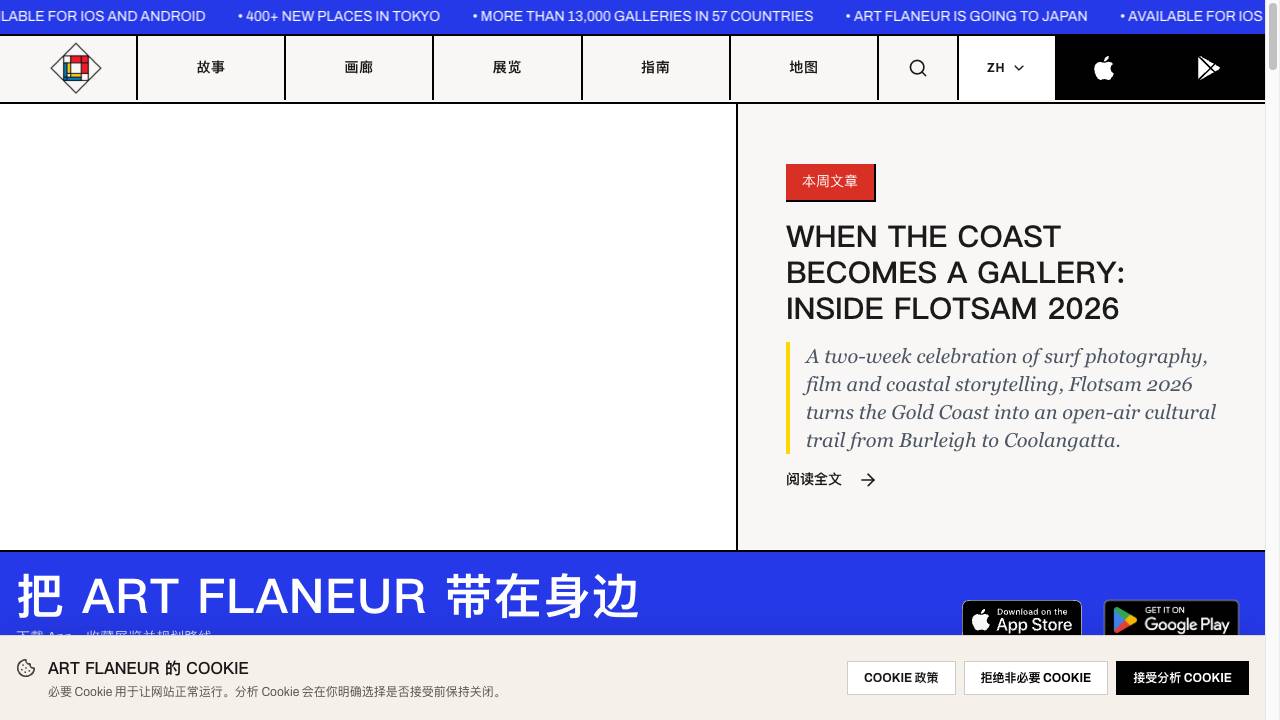The width and height of the screenshot is (1280, 720).
Task: Click the Art Flaneur diamond logo
Action: (76, 68)
